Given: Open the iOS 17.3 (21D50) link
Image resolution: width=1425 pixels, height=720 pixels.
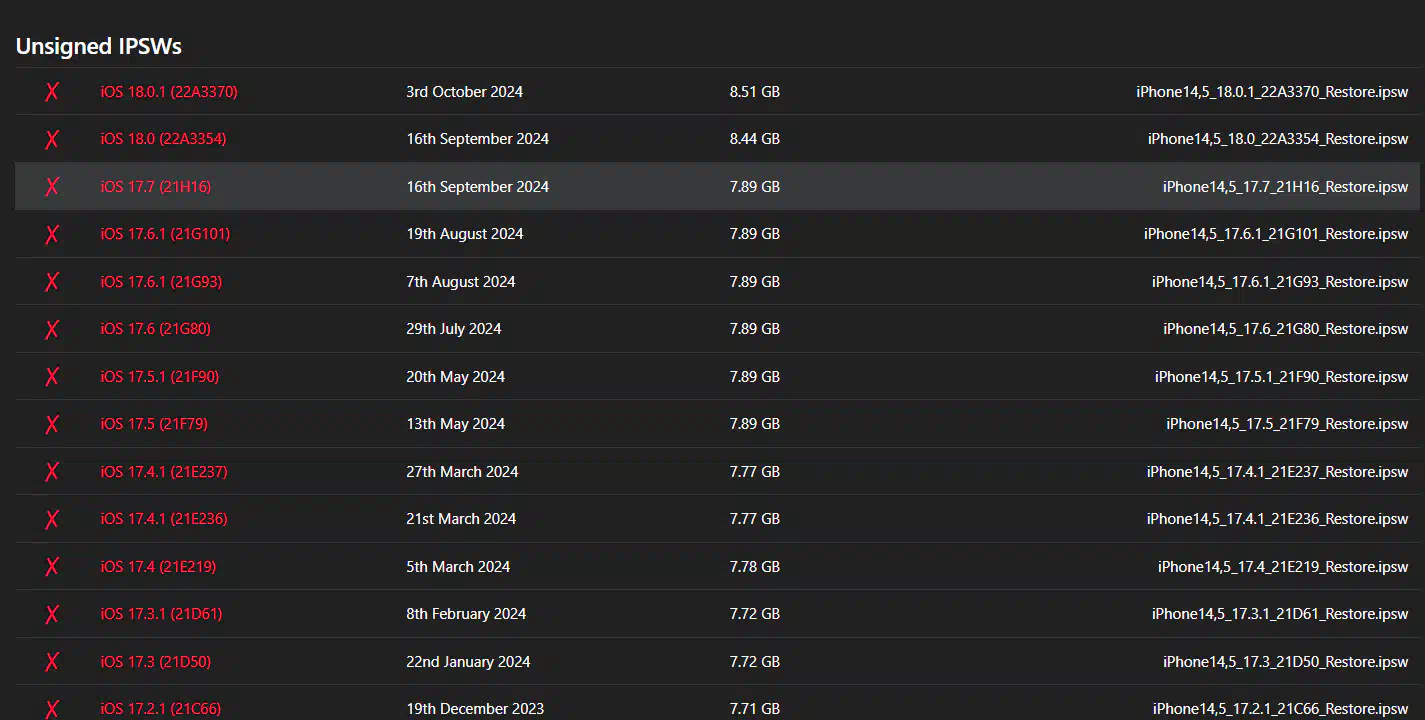Looking at the screenshot, I should pos(156,662).
